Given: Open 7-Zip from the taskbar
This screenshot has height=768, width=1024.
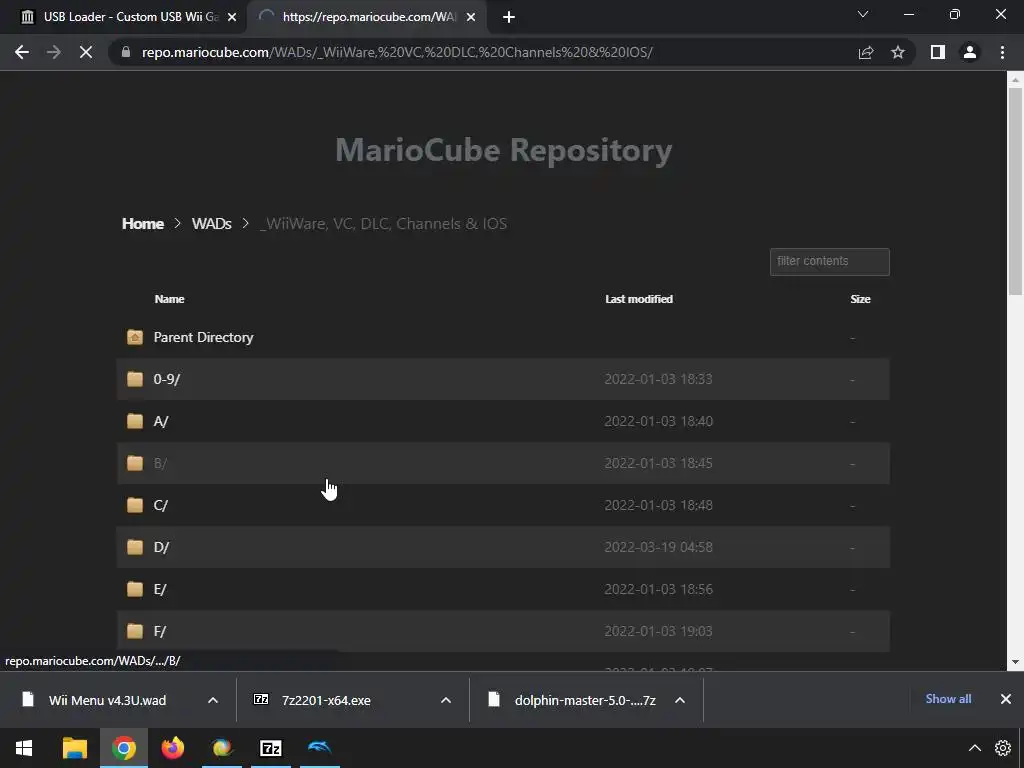Looking at the screenshot, I should [x=270, y=748].
